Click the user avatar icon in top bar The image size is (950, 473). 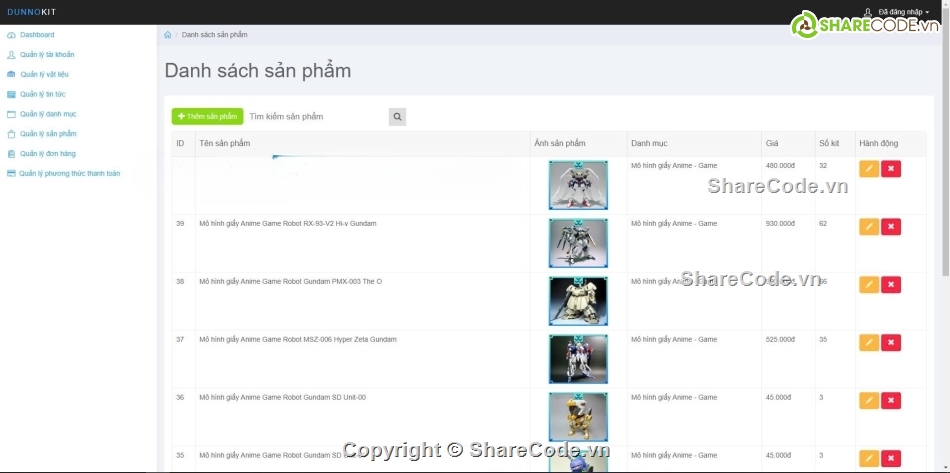point(868,12)
